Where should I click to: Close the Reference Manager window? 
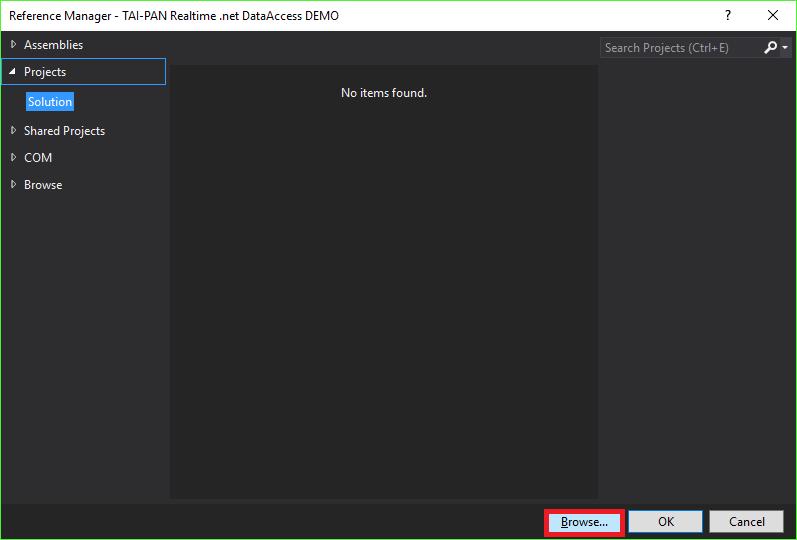click(773, 15)
